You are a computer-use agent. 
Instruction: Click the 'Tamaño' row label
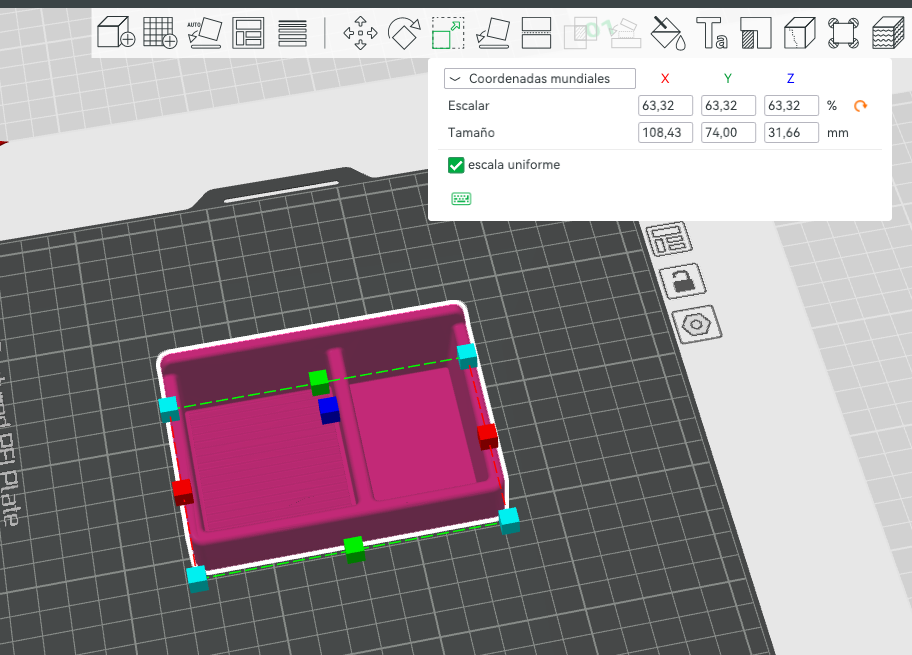click(x=471, y=133)
